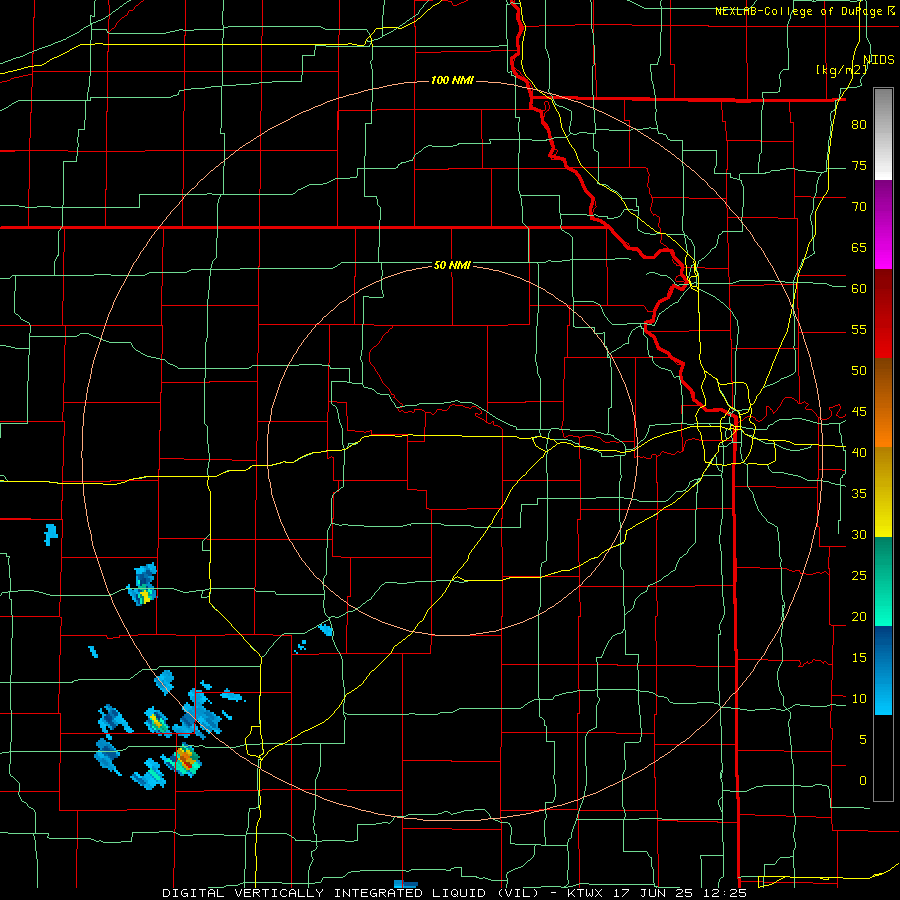The height and width of the screenshot is (900, 900).
Task: Click the KTWX radar site identifier
Action: (x=585, y=893)
